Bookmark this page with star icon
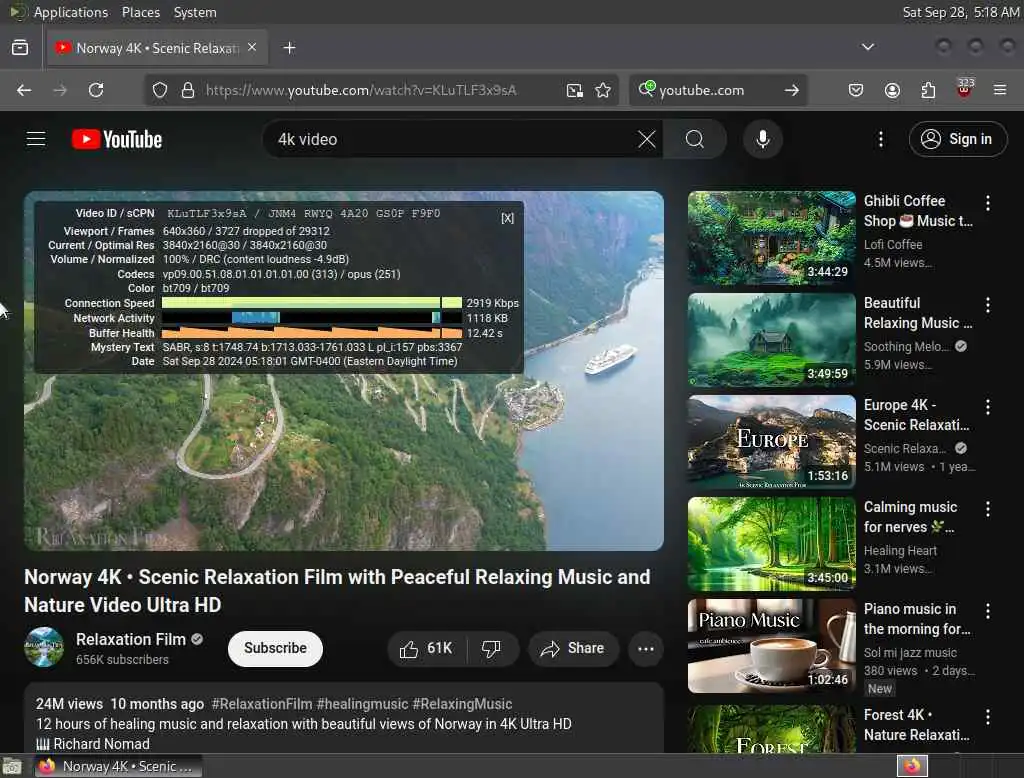 [603, 90]
